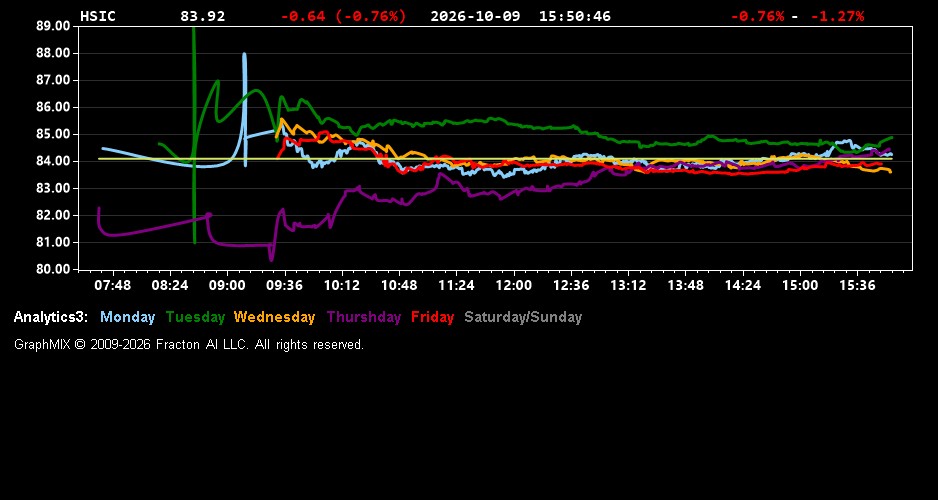
Task: Click the 15:36 time axis label
Action: click(857, 285)
